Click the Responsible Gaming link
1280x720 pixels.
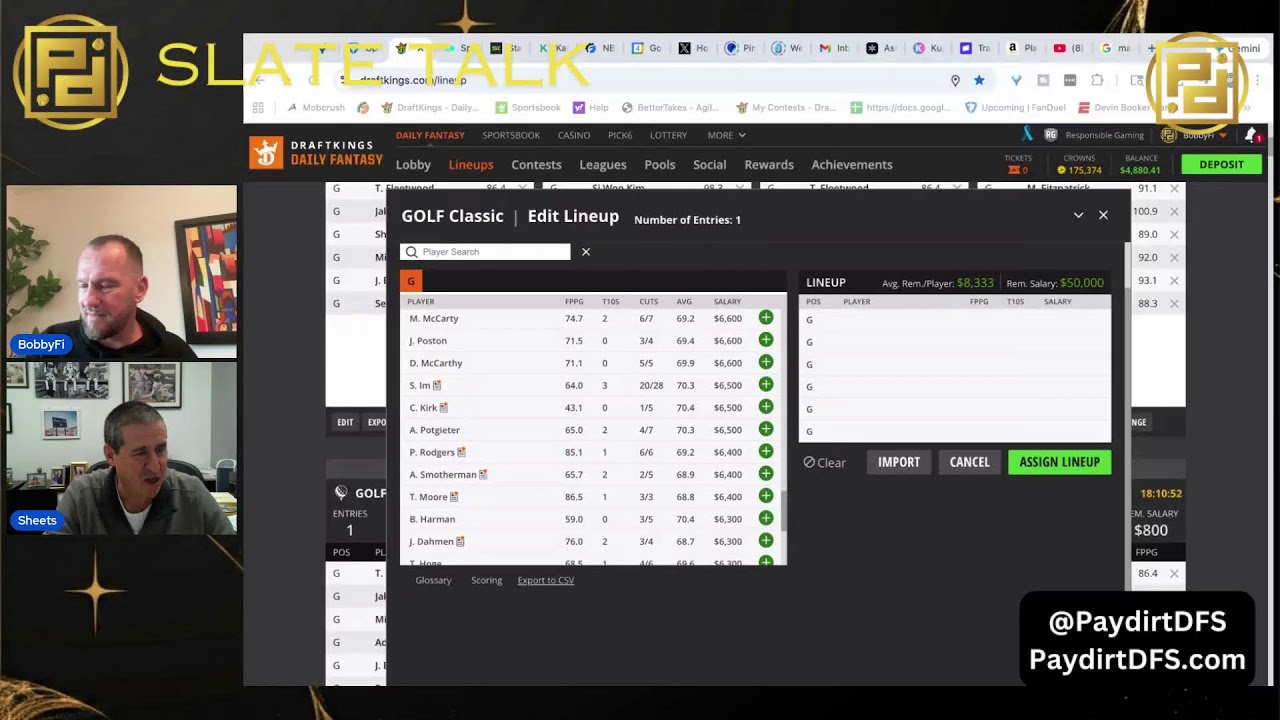pyautogui.click(x=1104, y=135)
